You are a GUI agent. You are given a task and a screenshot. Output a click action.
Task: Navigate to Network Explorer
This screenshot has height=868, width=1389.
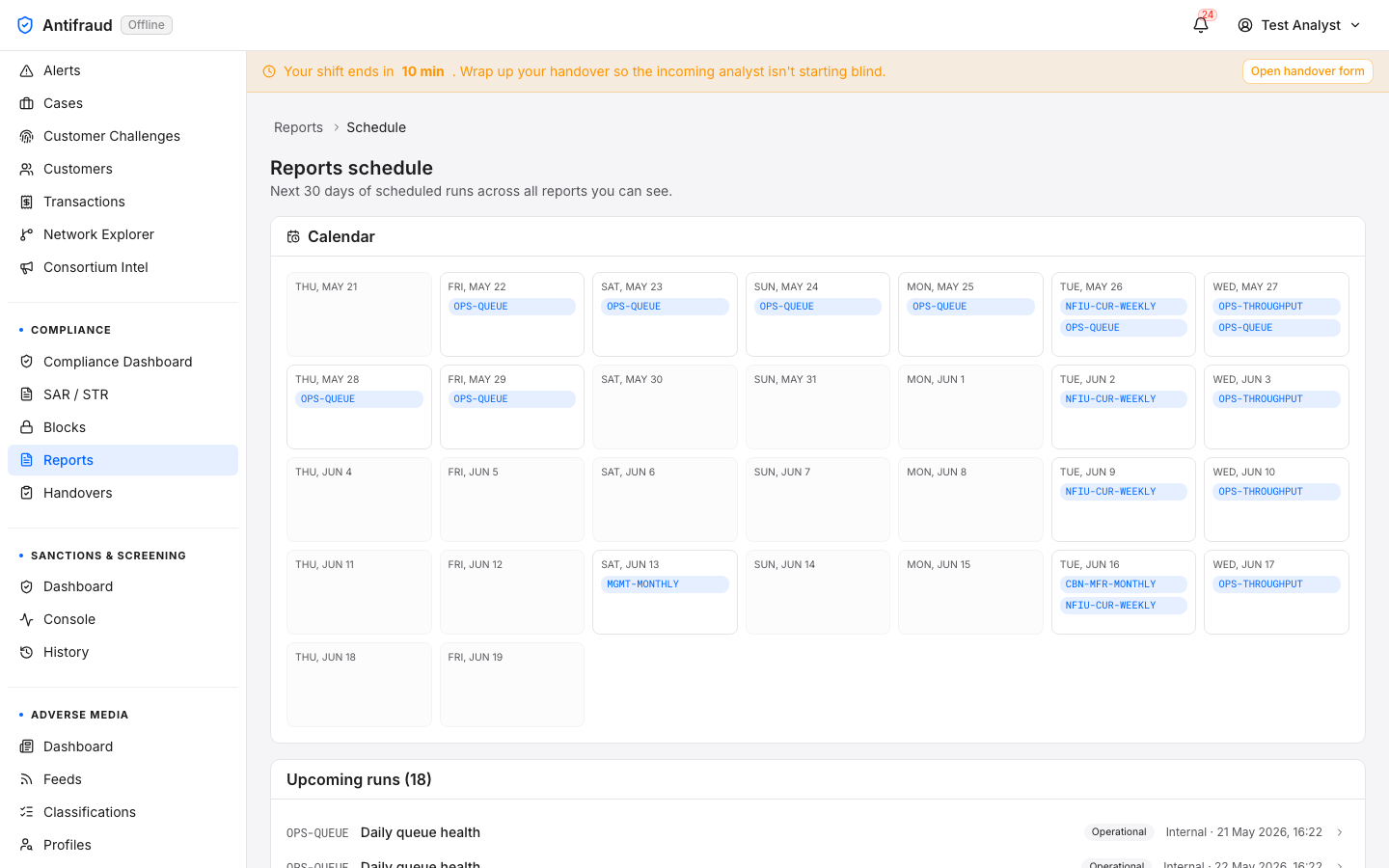point(123,234)
